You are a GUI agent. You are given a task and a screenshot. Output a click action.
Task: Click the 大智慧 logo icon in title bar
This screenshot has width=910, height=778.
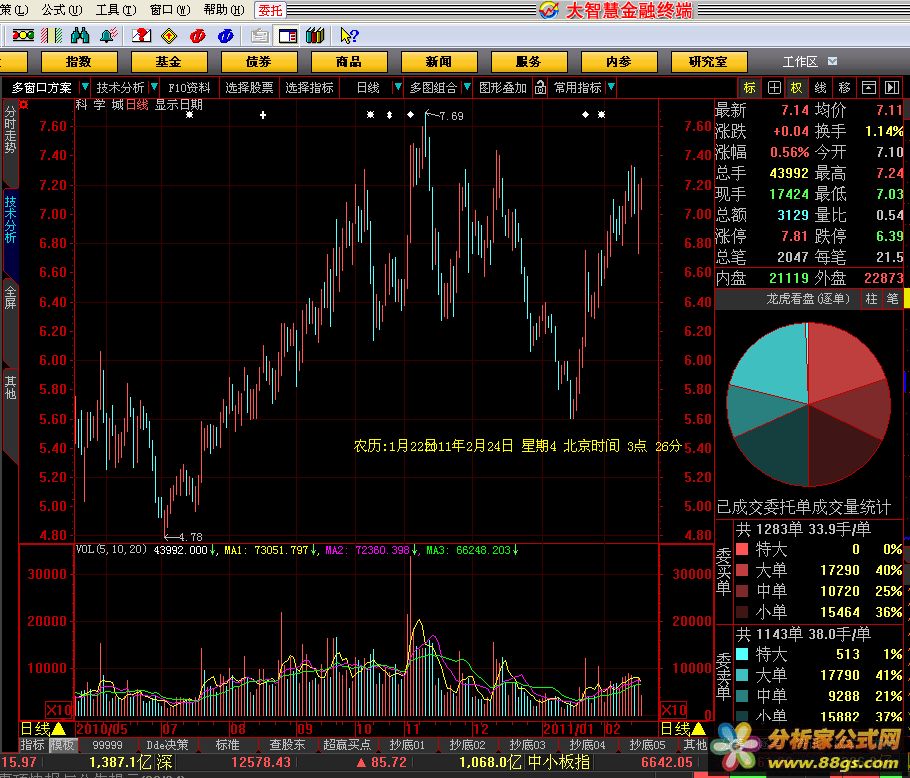pyautogui.click(x=548, y=10)
